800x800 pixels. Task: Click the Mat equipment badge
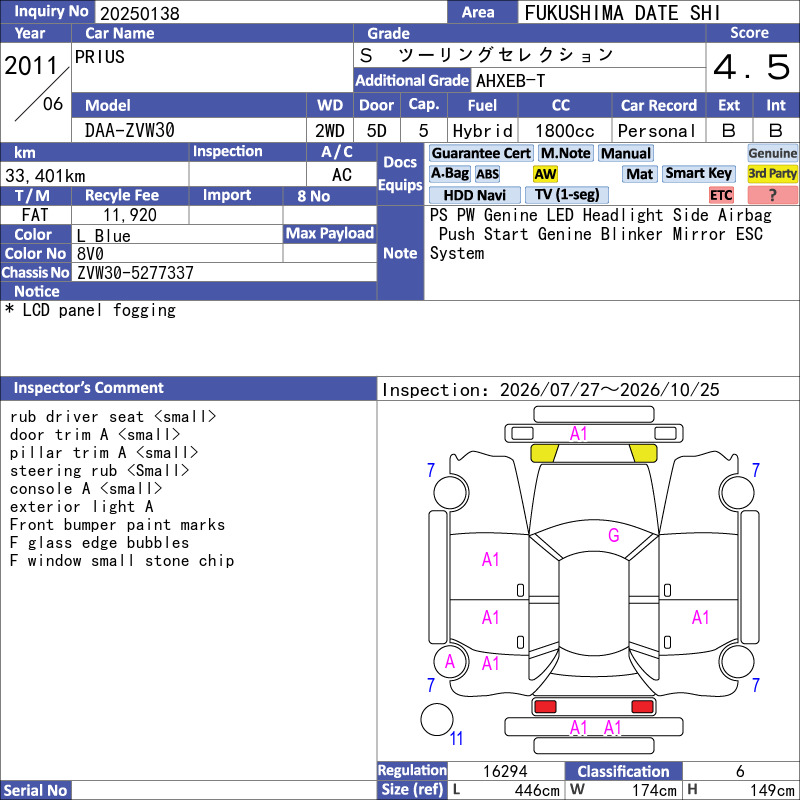tap(640, 174)
